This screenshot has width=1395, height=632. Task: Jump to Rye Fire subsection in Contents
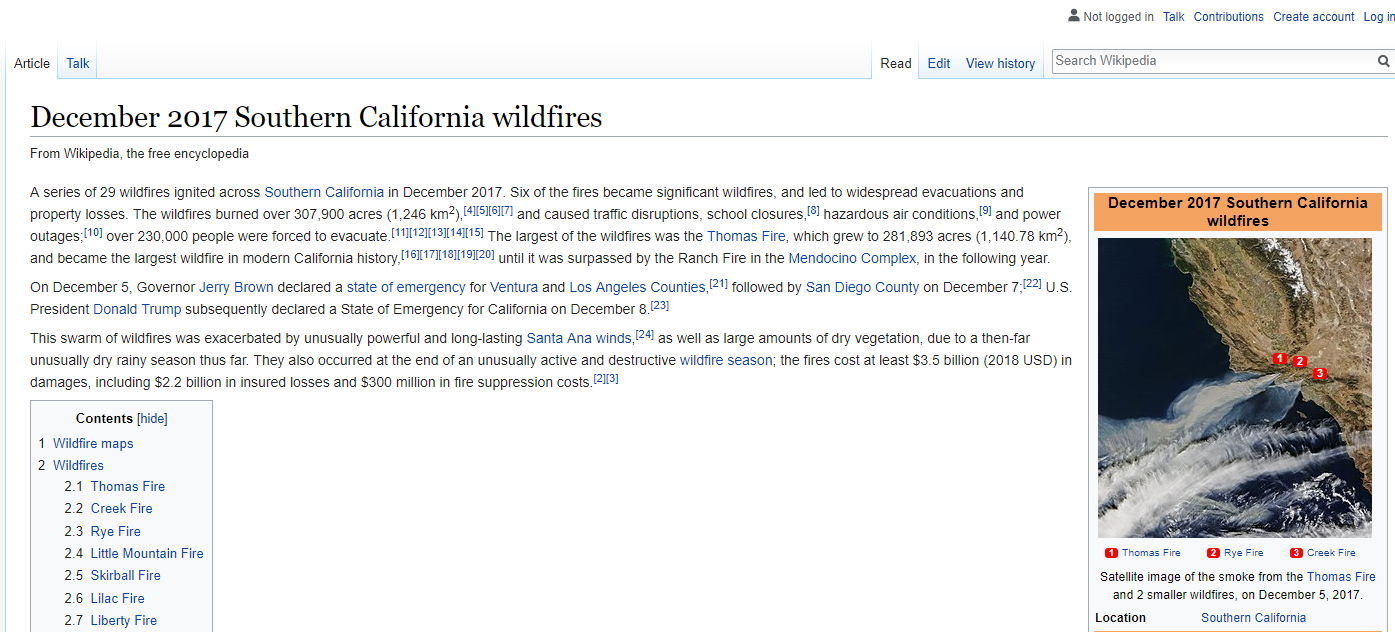tap(116, 532)
